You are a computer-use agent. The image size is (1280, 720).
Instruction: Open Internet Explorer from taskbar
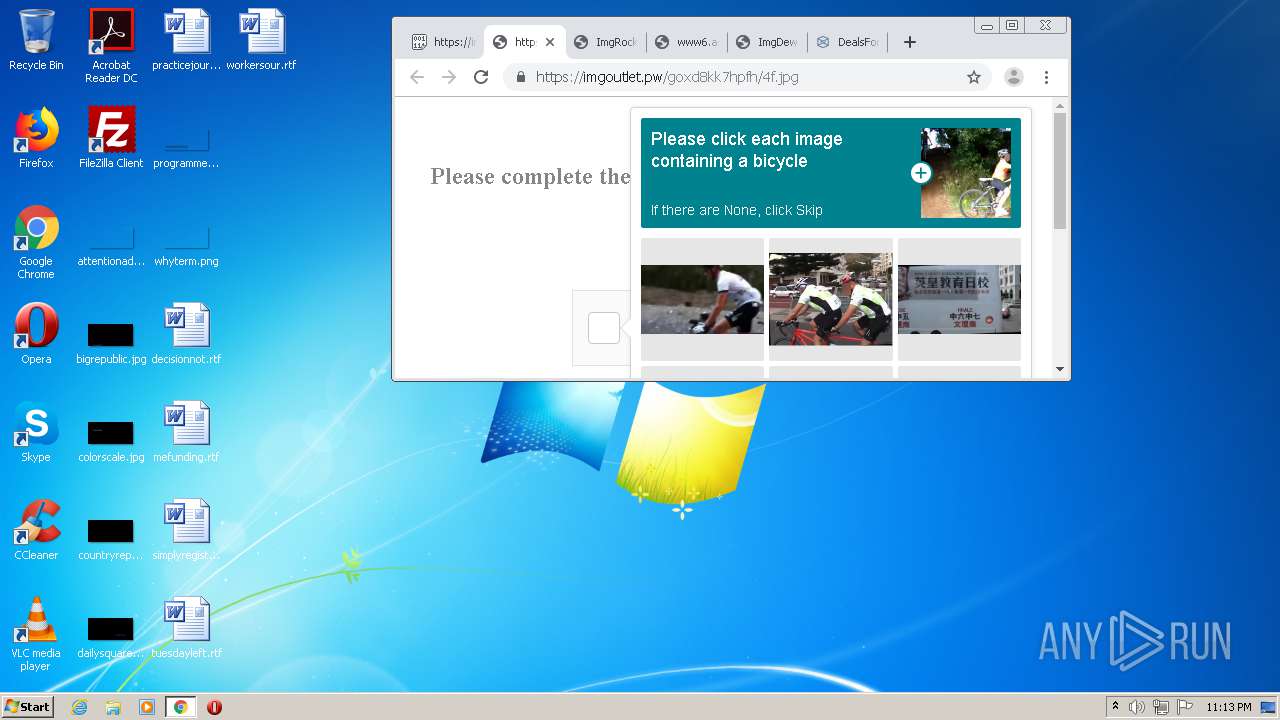(x=79, y=707)
